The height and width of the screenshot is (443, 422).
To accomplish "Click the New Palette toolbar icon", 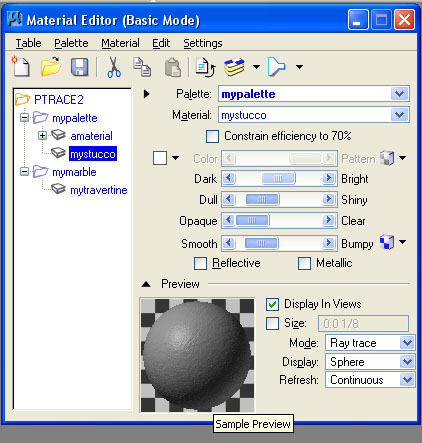I will (x=21, y=66).
